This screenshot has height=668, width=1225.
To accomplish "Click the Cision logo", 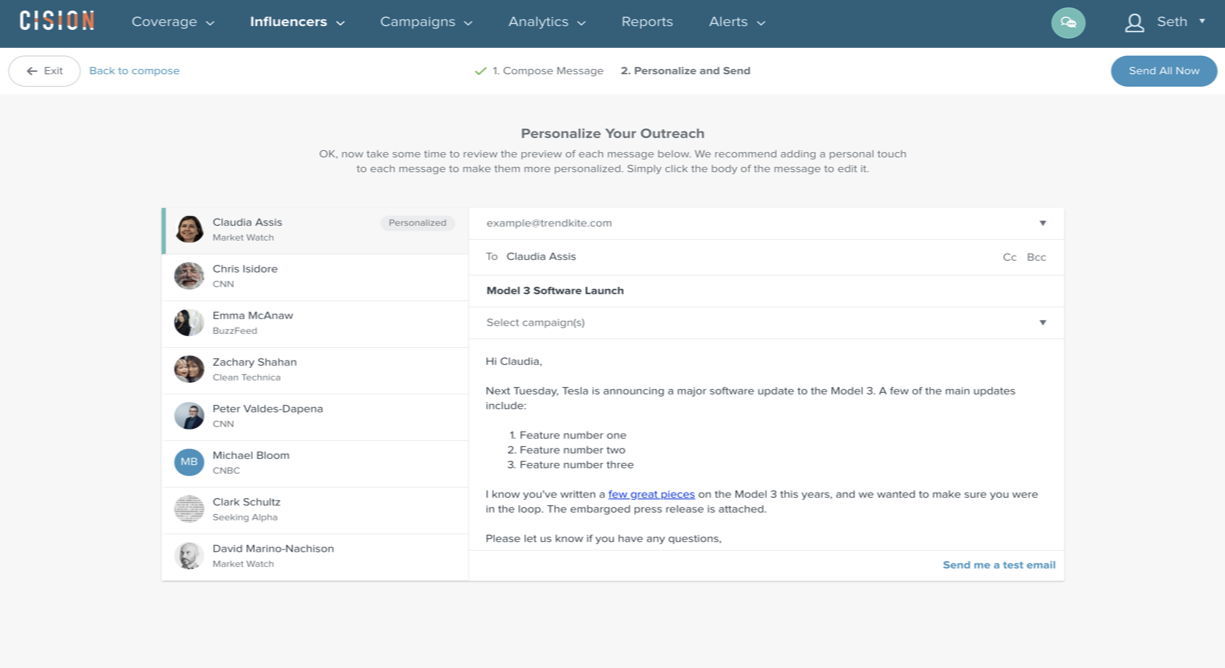I will pyautogui.click(x=57, y=21).
